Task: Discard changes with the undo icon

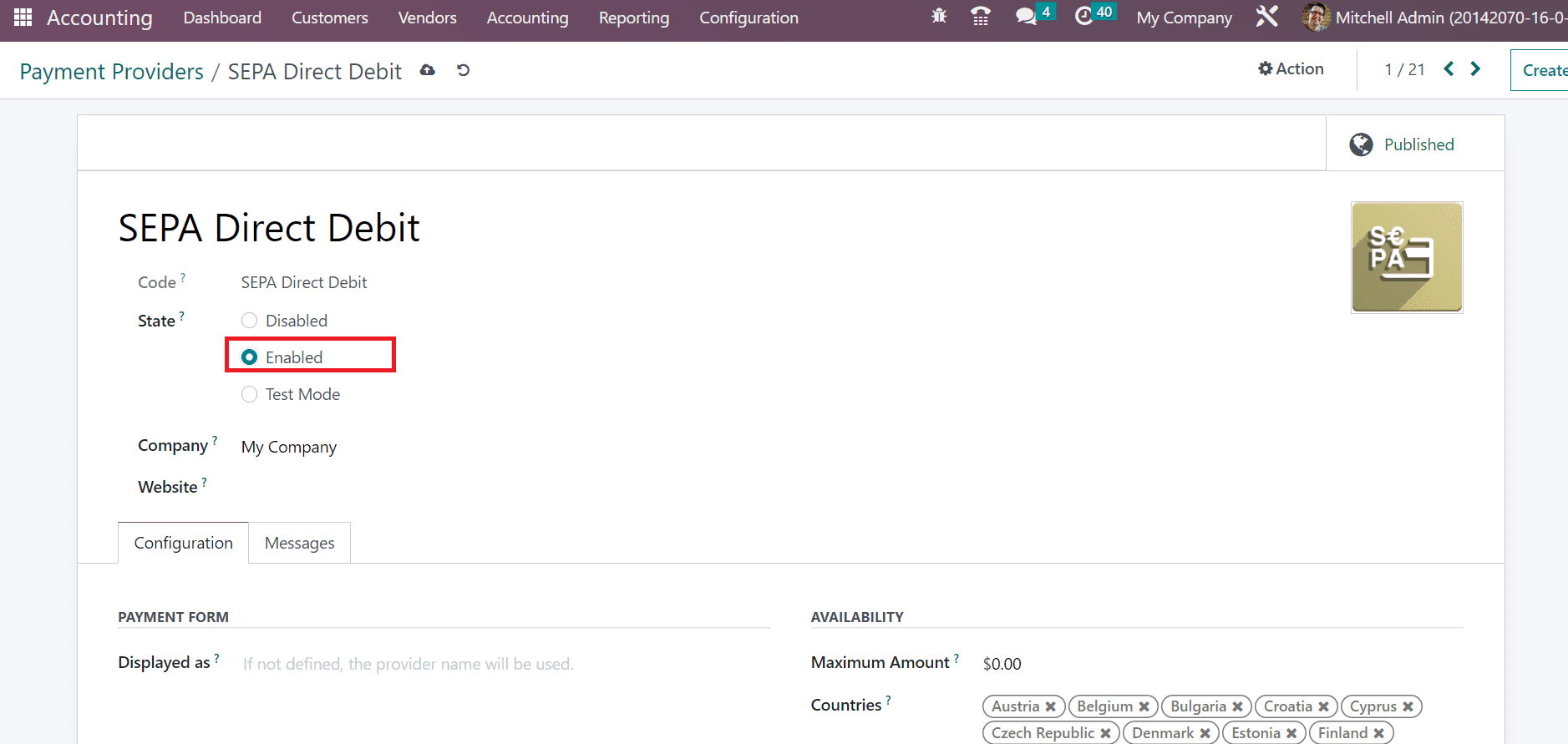Action: (x=464, y=71)
